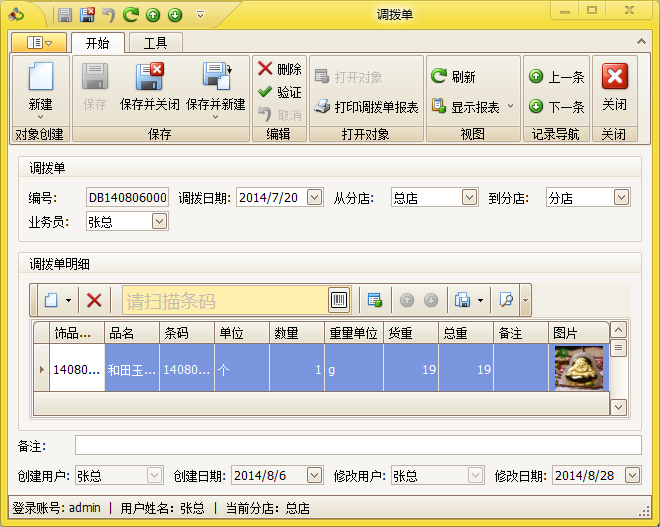
Task: Click the red X delete icon in detail toolbar
Action: pyautogui.click(x=94, y=300)
